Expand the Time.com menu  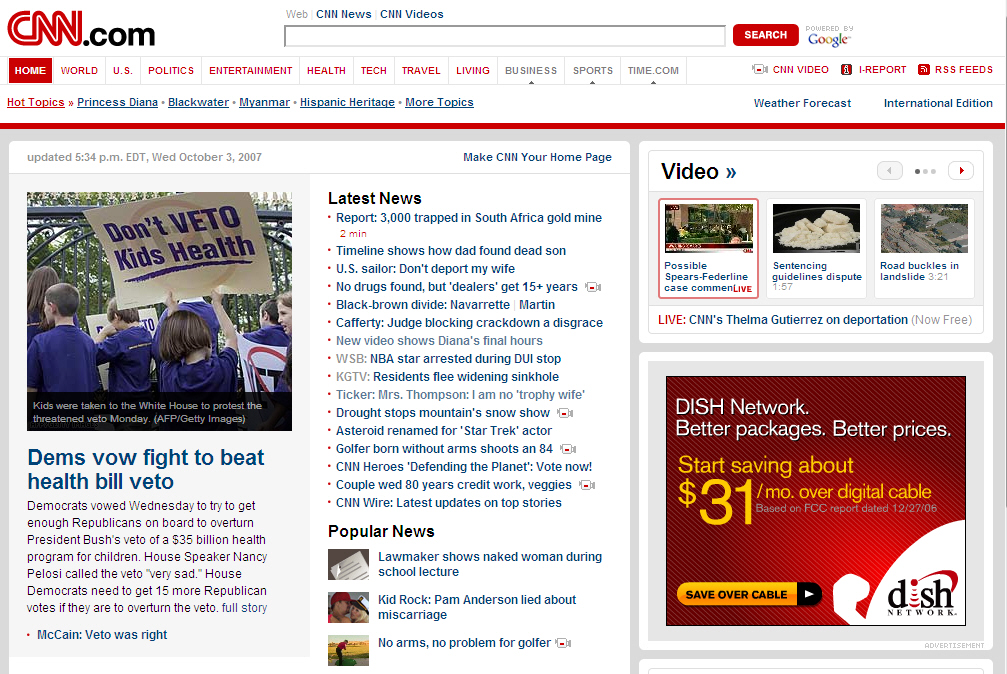tap(653, 71)
